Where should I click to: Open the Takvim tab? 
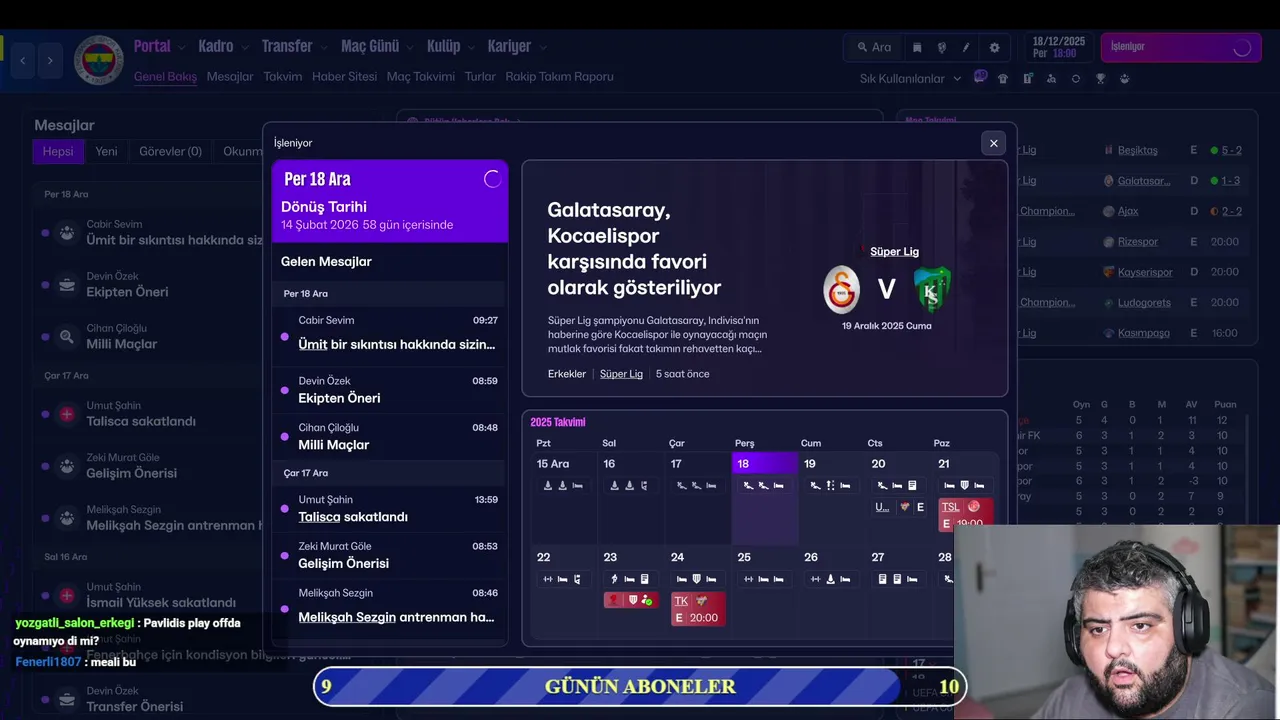[283, 77]
